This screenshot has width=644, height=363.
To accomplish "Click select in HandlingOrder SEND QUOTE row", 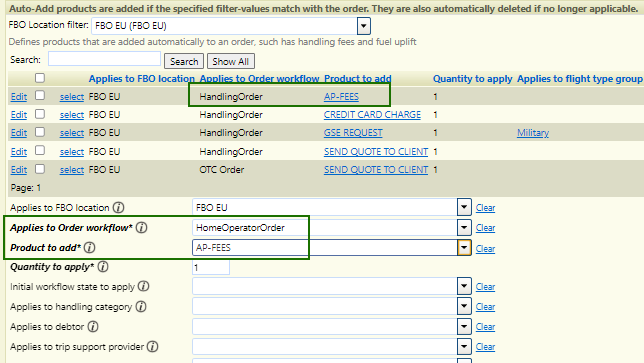I will pyautogui.click(x=72, y=152).
